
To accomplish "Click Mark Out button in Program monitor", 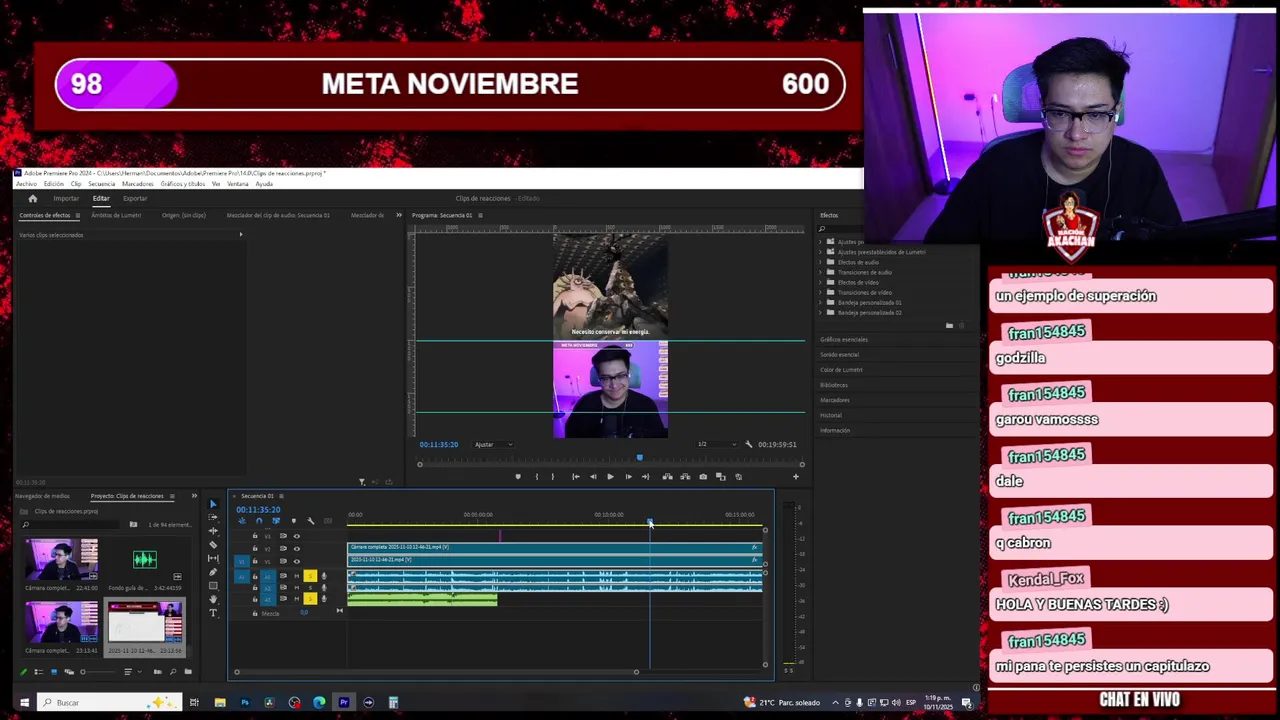I will point(553,477).
